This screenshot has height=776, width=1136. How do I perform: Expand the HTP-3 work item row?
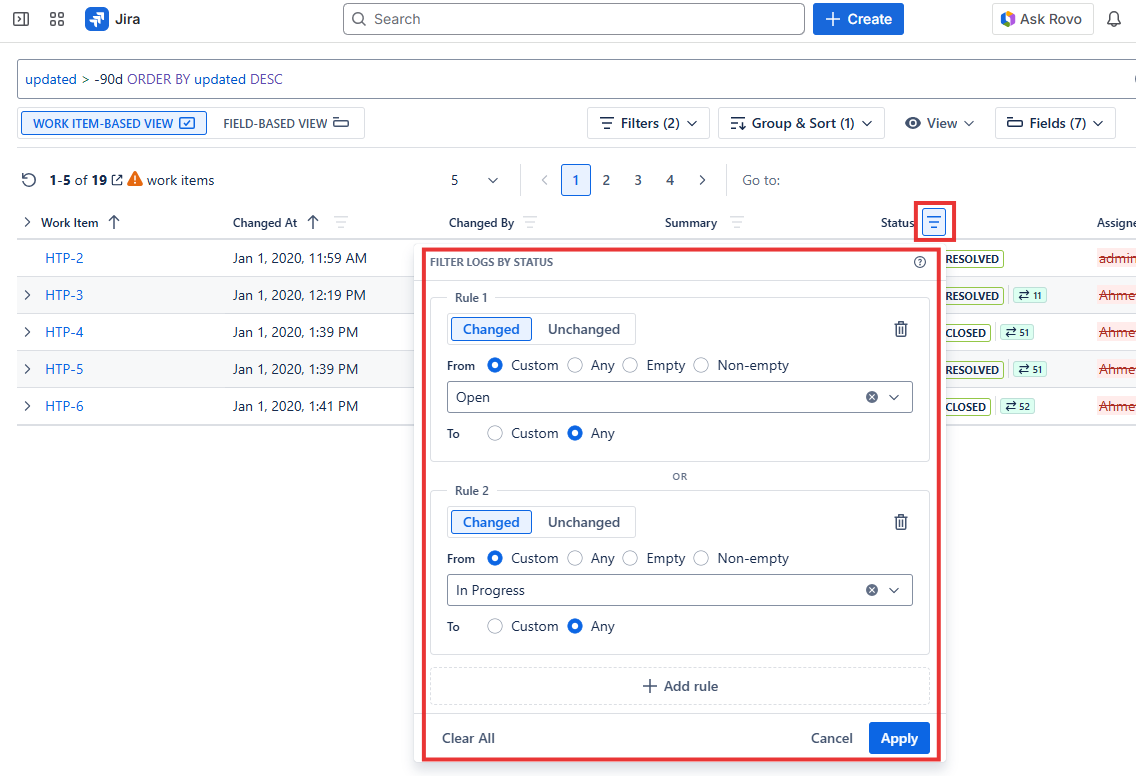[x=27, y=295]
